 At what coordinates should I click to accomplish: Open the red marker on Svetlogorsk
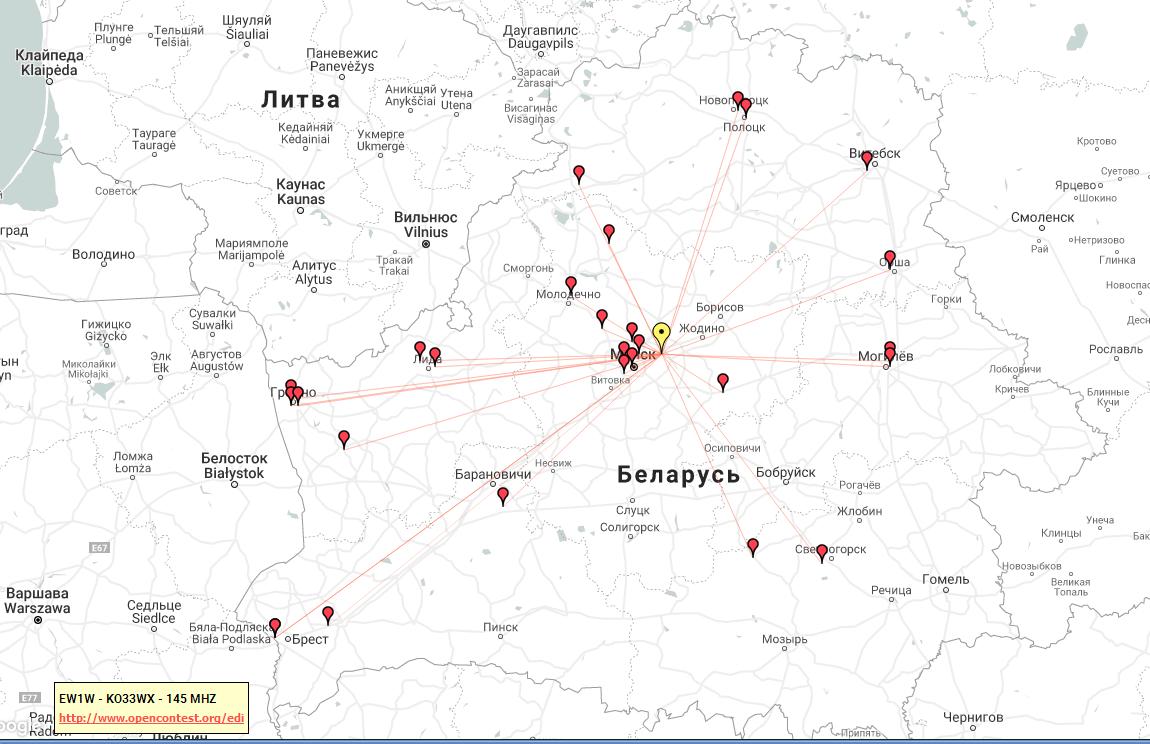pyautogui.click(x=822, y=552)
